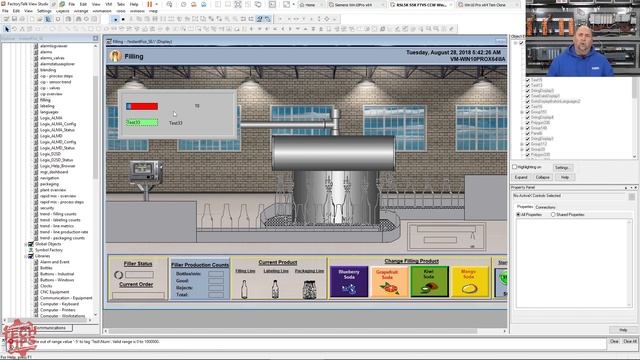Click the Clear button in diagnostics bar
Image resolution: width=640 pixels, height=360 pixels.
pos(614,341)
